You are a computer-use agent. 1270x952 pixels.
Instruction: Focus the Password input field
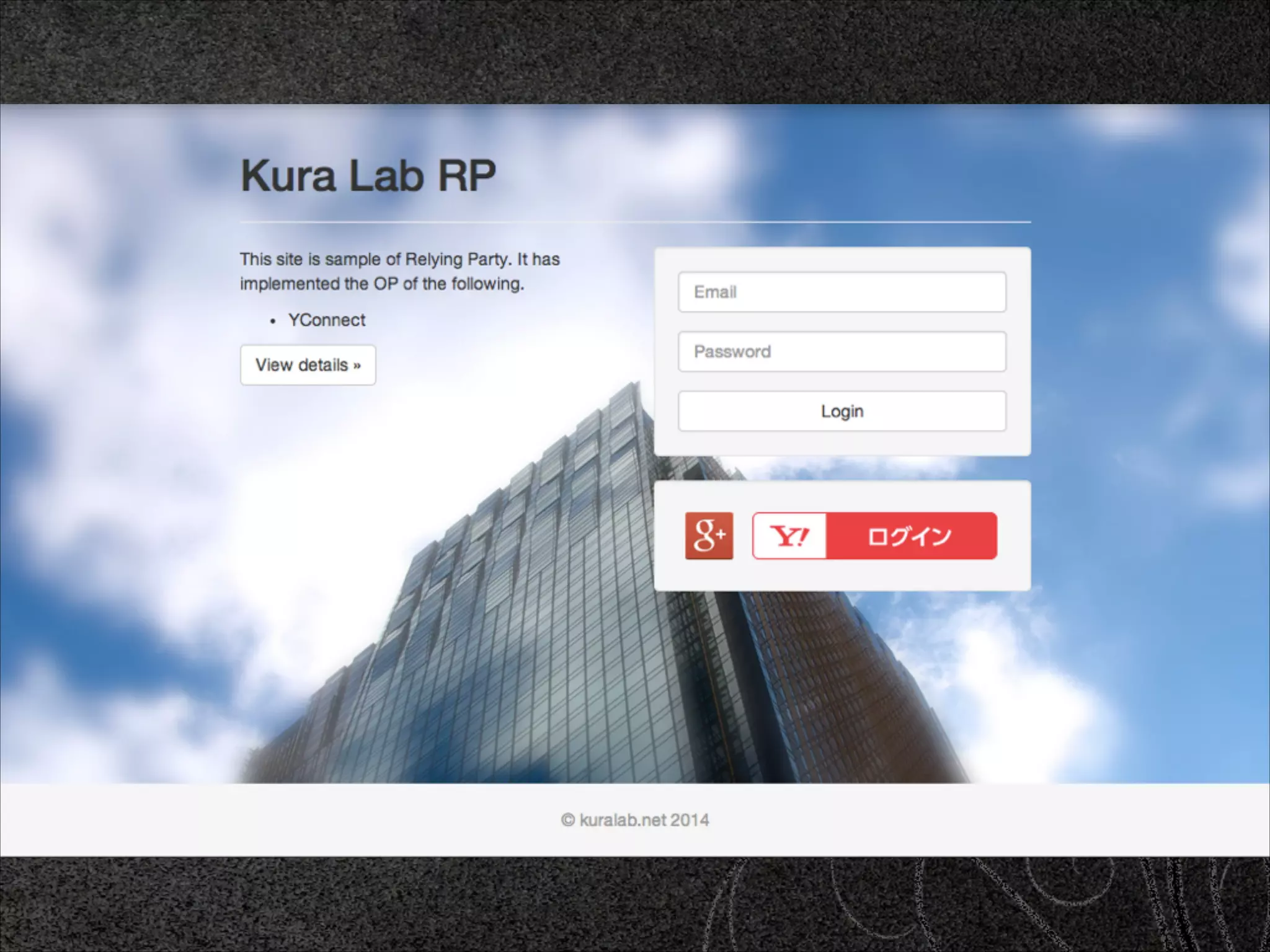[x=841, y=351]
